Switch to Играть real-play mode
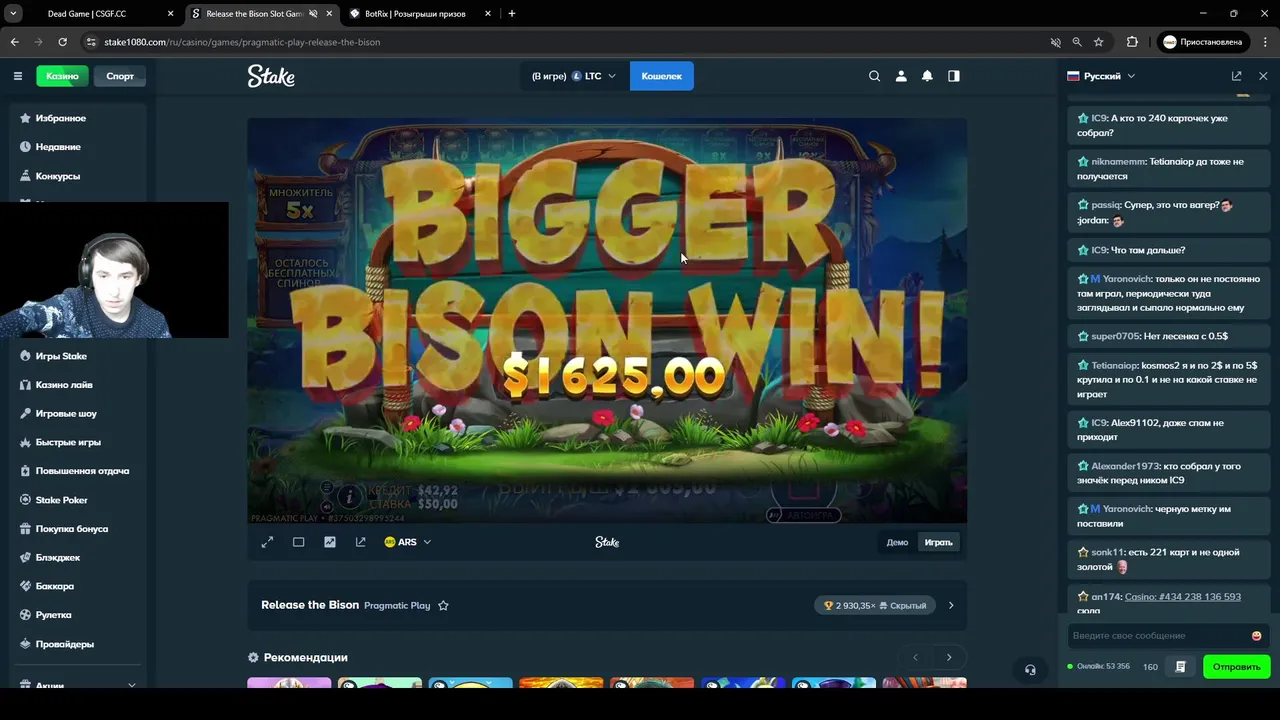This screenshot has width=1280, height=720. pyautogui.click(x=938, y=543)
